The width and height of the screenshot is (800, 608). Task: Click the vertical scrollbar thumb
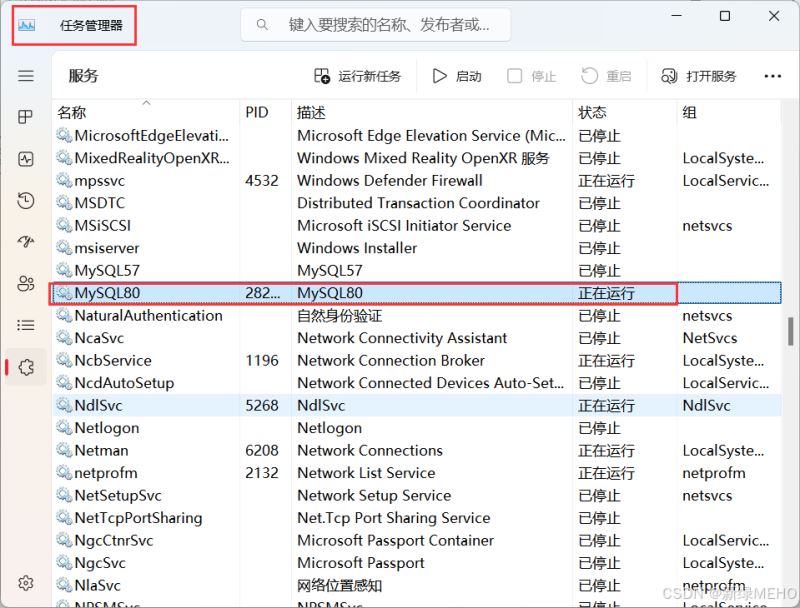(x=790, y=332)
